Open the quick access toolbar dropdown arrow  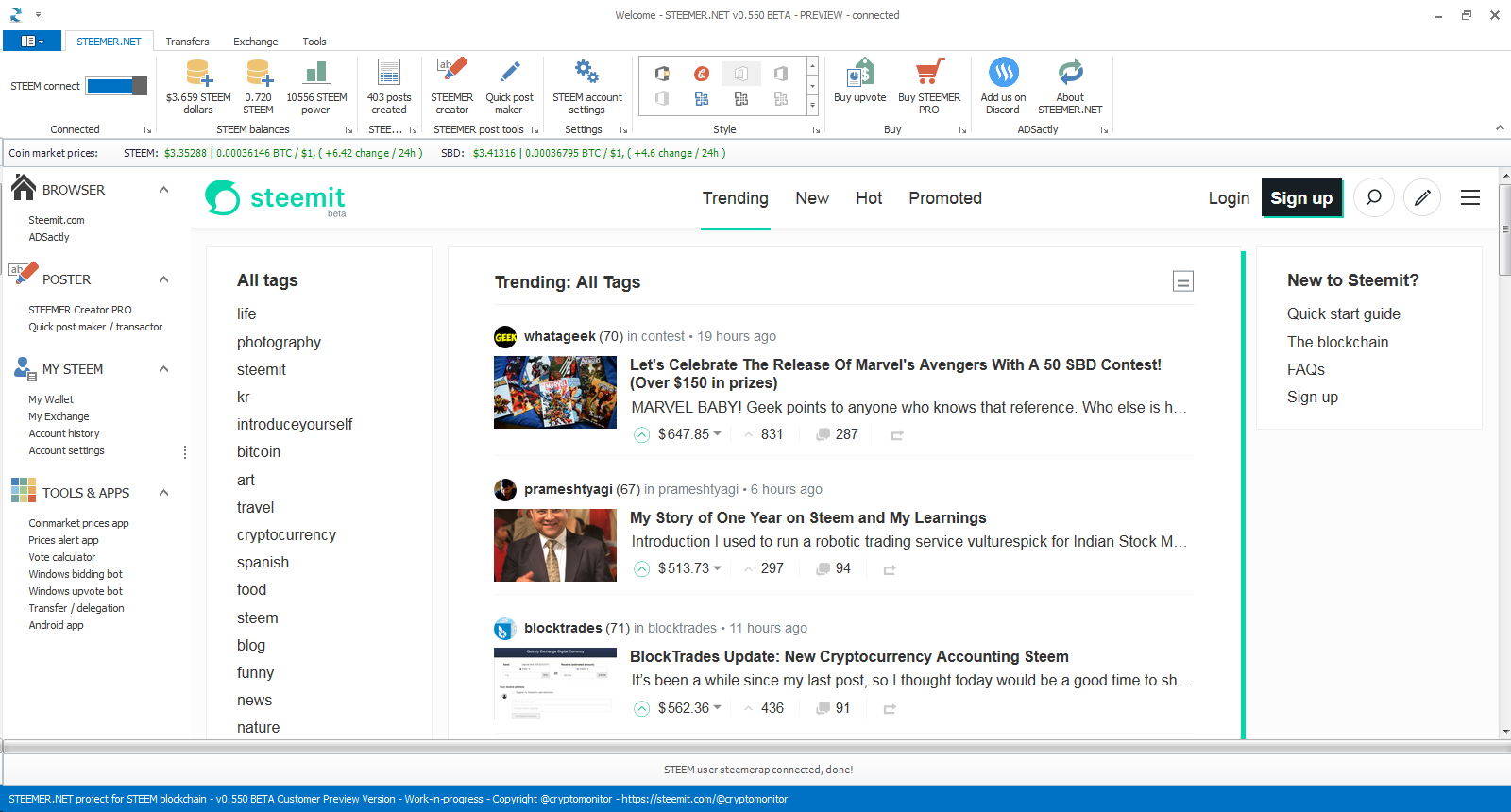click(x=39, y=15)
